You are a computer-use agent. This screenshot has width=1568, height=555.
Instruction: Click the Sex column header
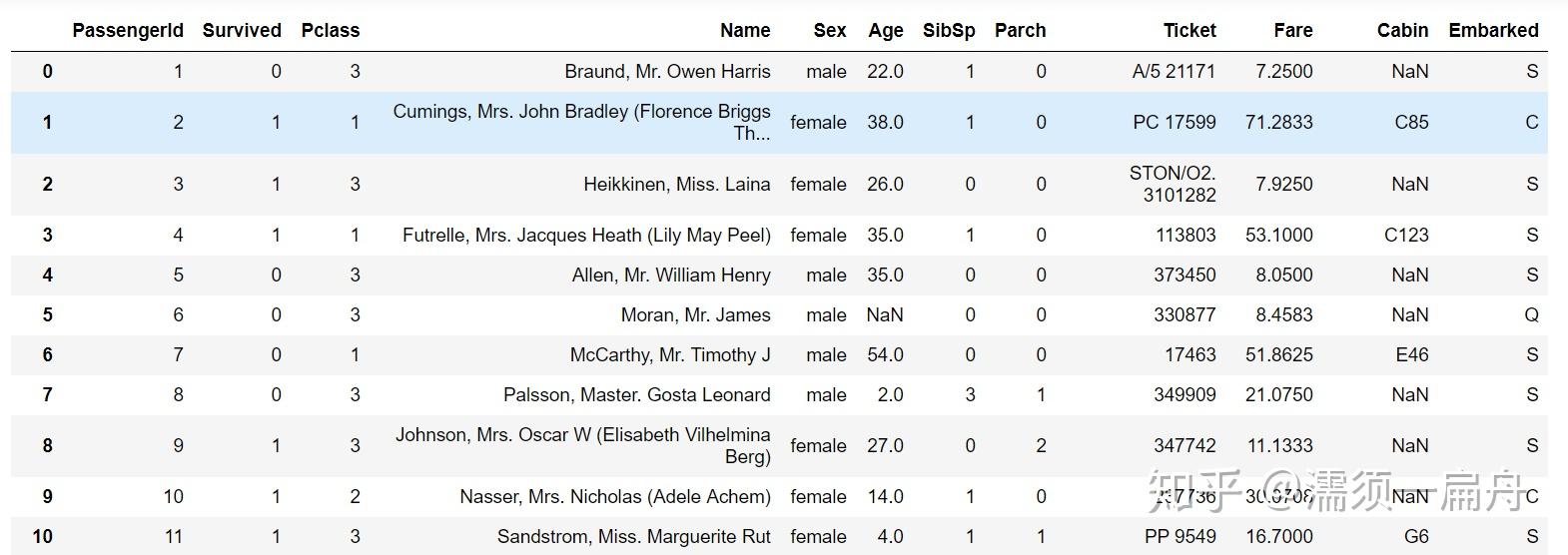tap(829, 30)
